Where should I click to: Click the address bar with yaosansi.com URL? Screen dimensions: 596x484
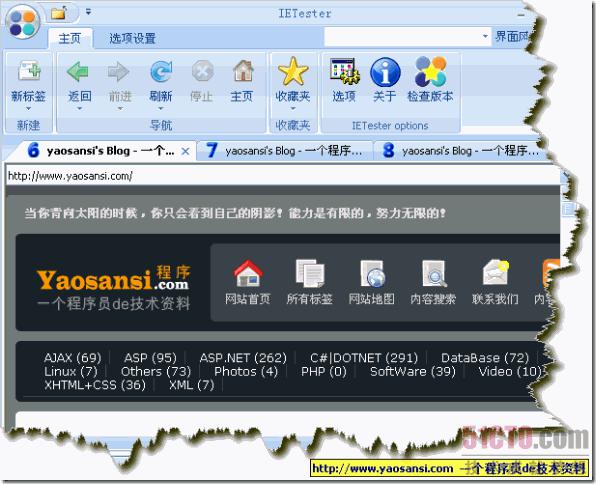point(283,176)
